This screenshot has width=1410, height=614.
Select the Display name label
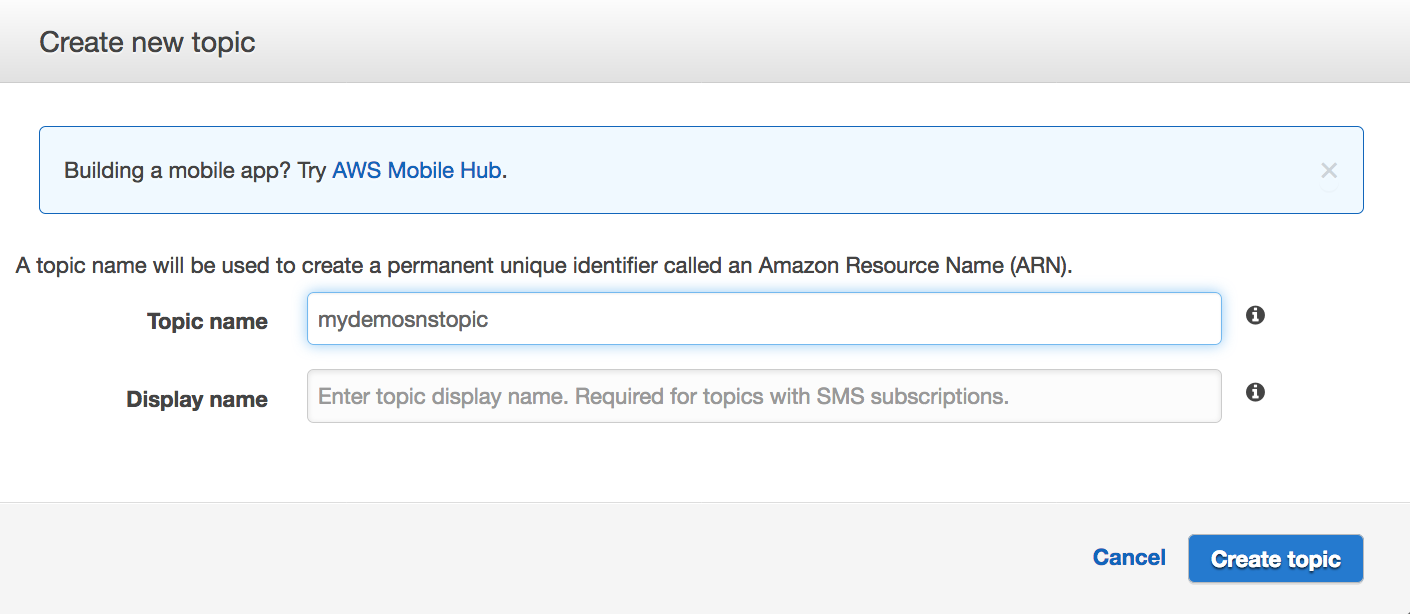coord(197,399)
